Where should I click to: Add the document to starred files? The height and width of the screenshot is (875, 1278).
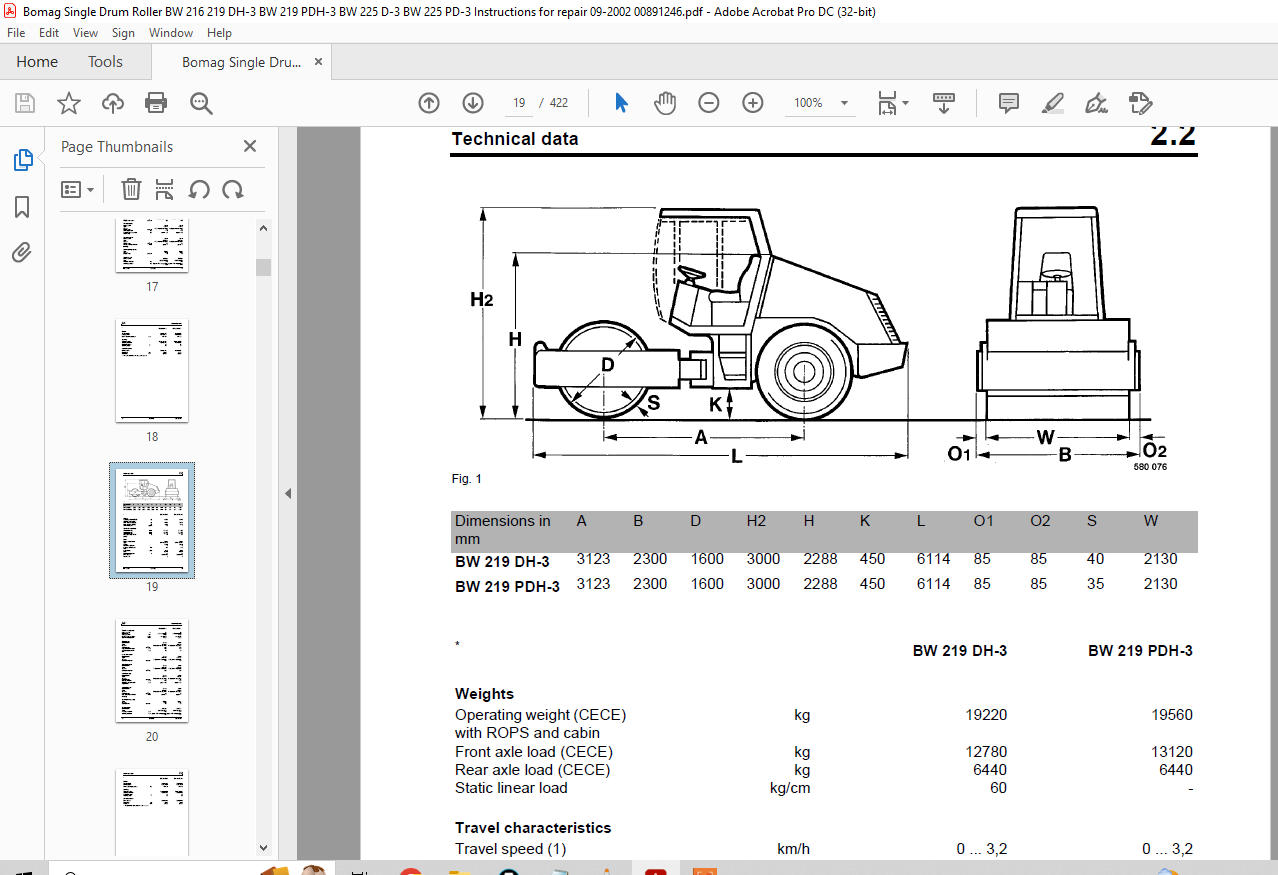68,103
